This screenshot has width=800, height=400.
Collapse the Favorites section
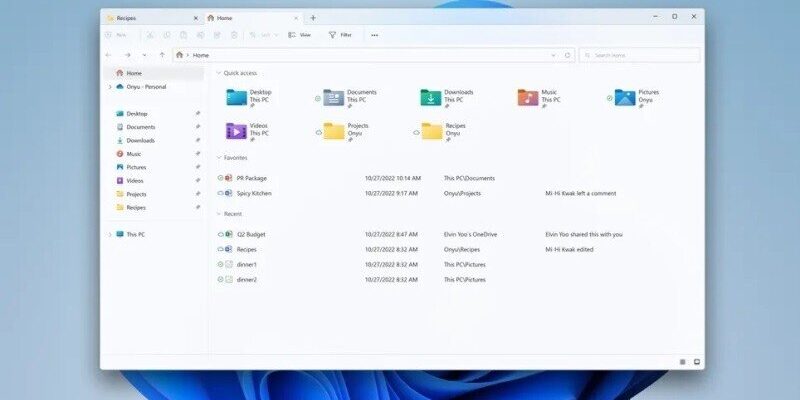219,158
